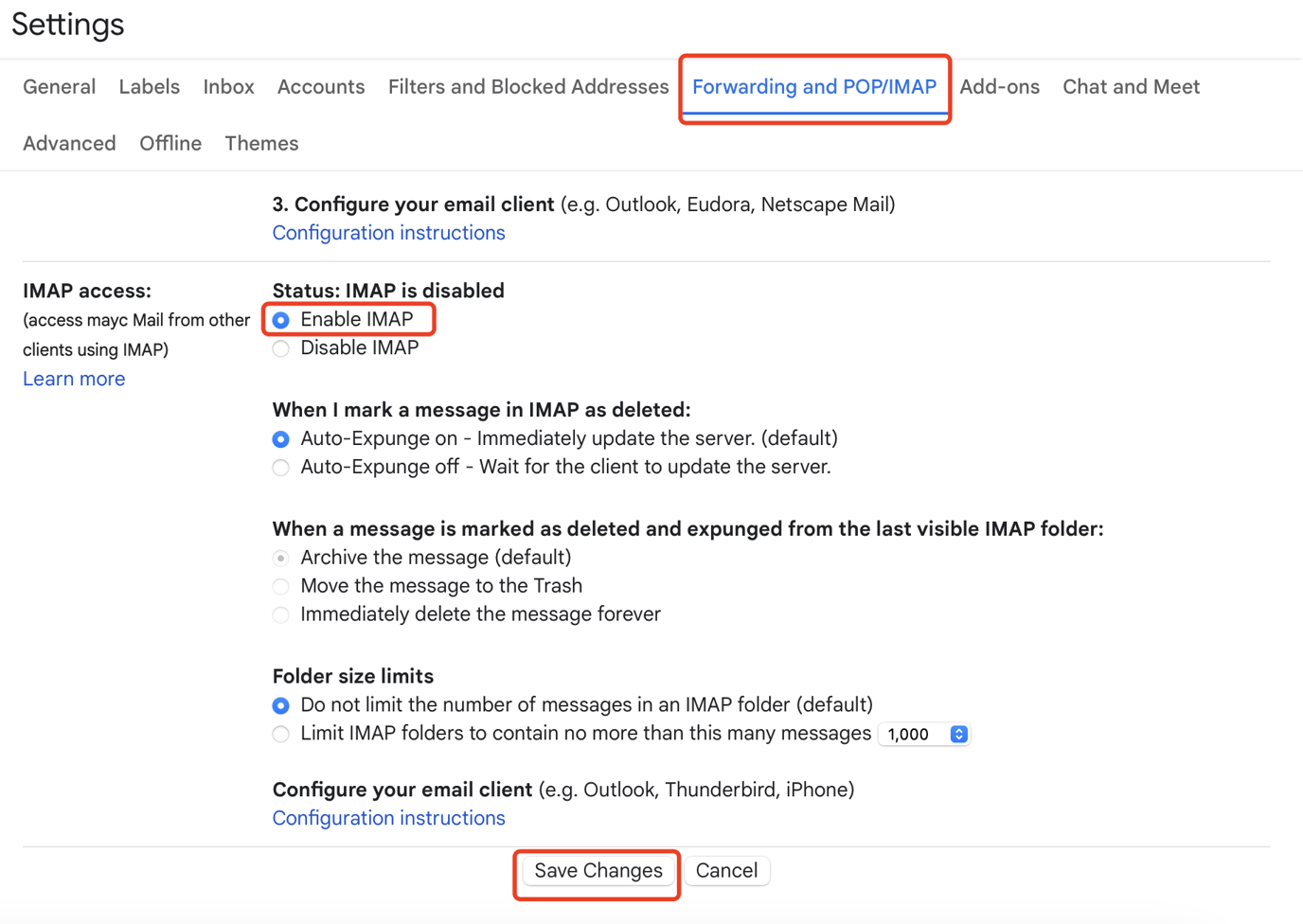1303x924 pixels.
Task: Select Limit IMAP folders message count option
Action: click(280, 734)
